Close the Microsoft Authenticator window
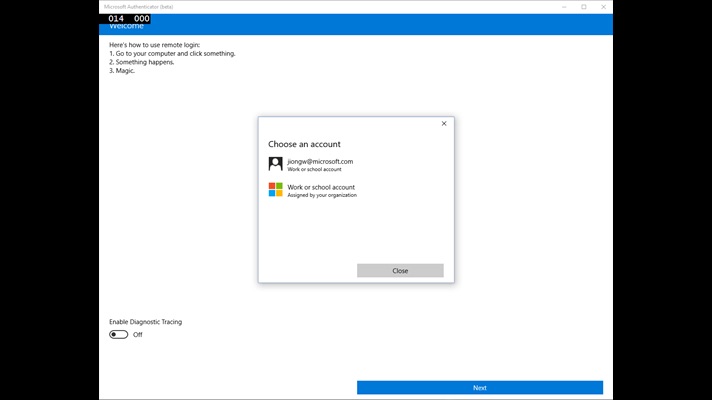This screenshot has height=400, width=712. click(603, 6)
